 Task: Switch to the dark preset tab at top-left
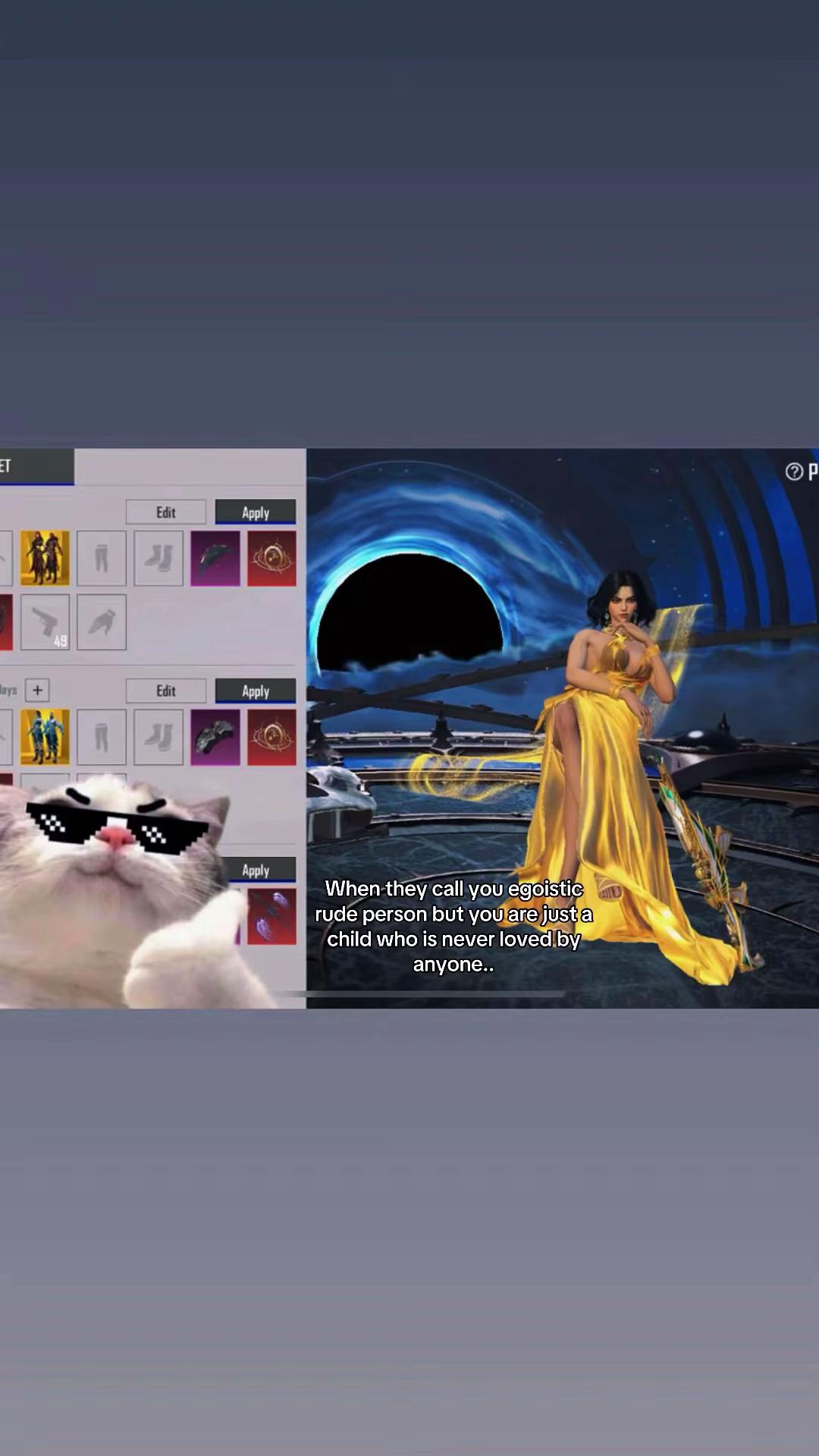tap(36, 466)
